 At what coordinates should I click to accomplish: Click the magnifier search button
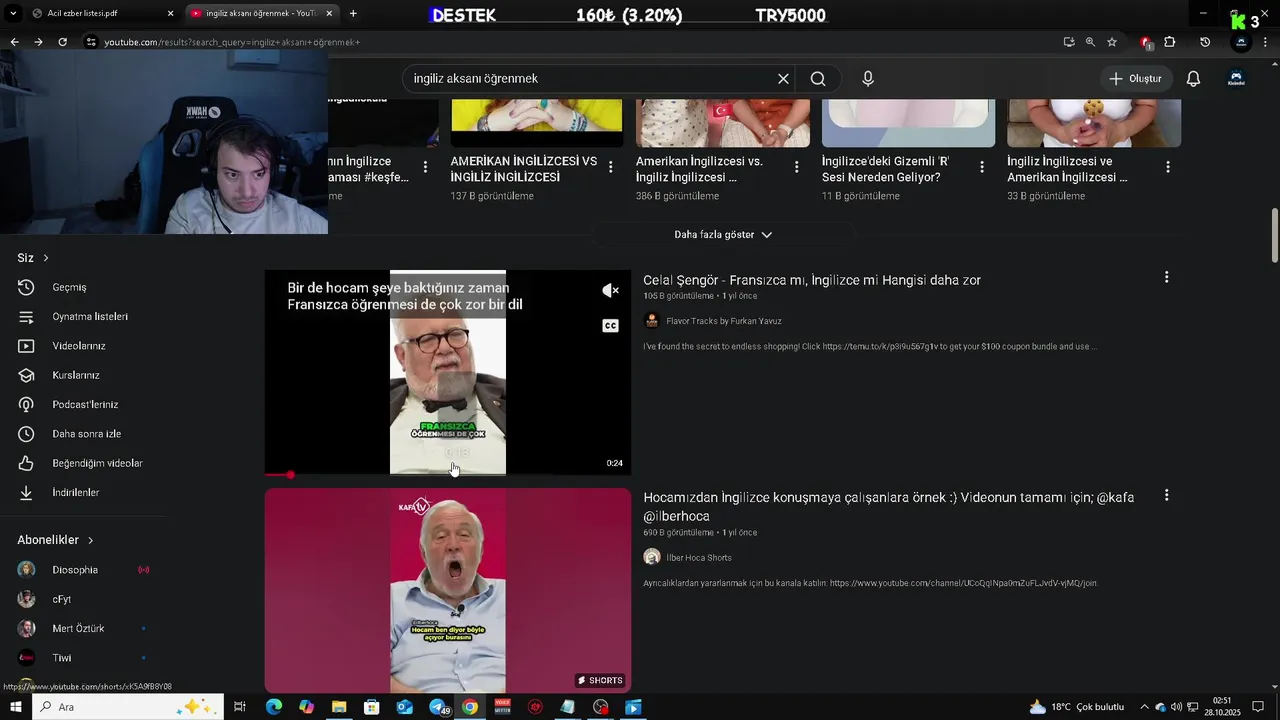click(818, 79)
